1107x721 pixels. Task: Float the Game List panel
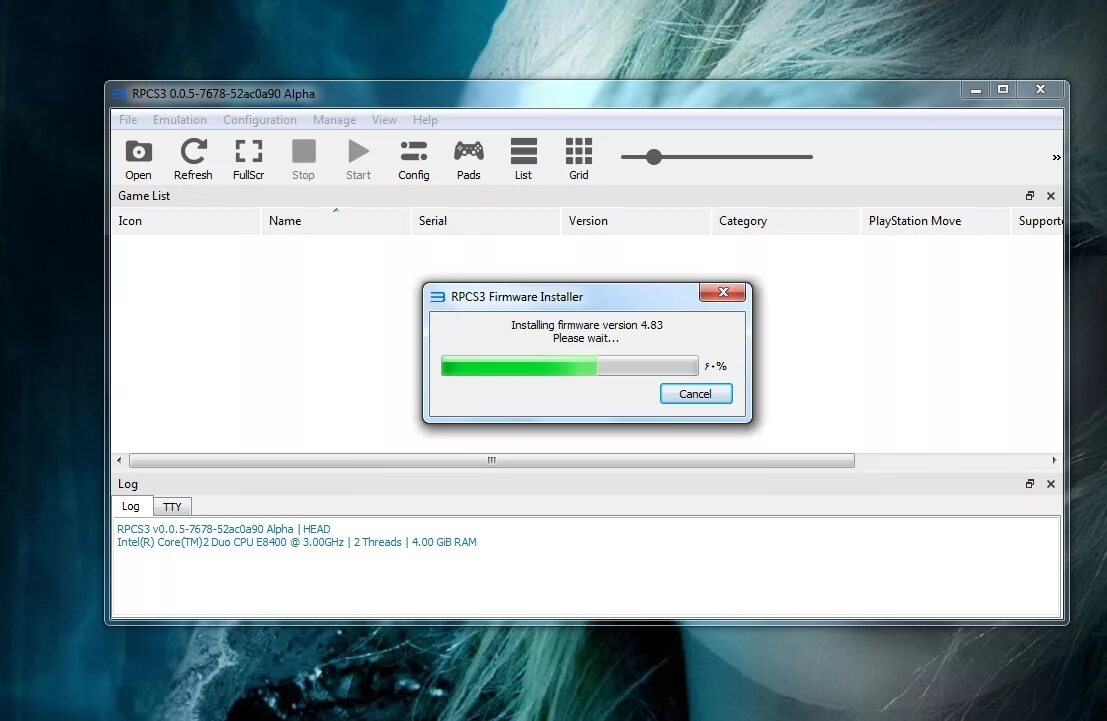tap(1029, 196)
